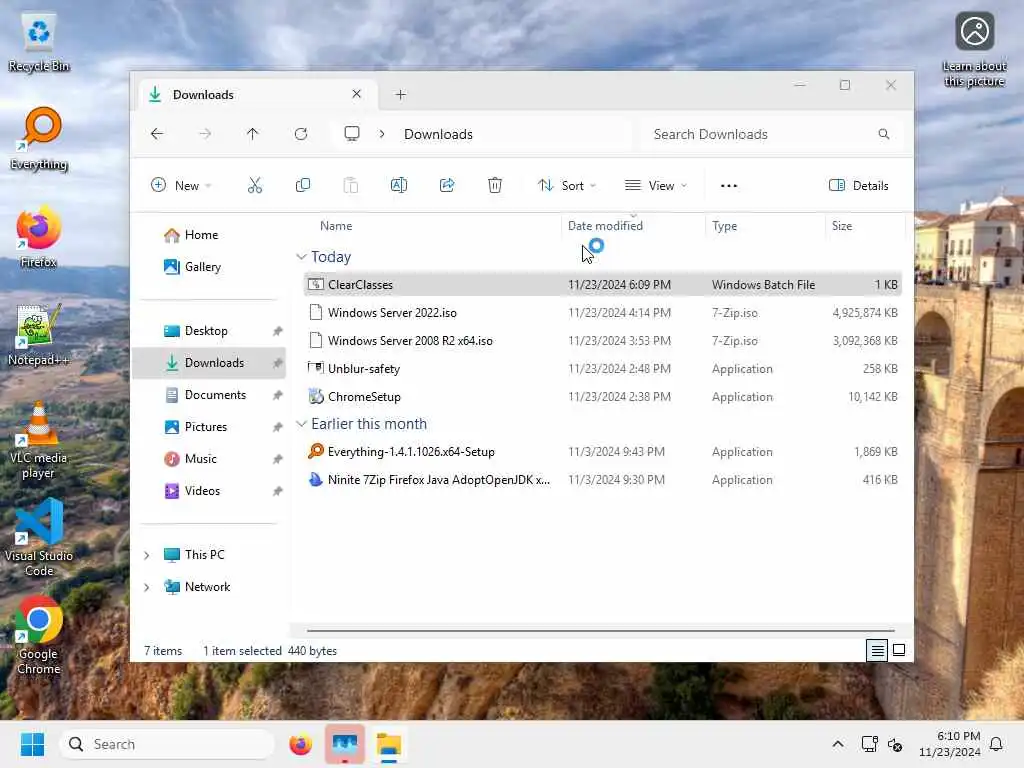Go up one folder level arrow
The image size is (1024, 768).
point(253,134)
